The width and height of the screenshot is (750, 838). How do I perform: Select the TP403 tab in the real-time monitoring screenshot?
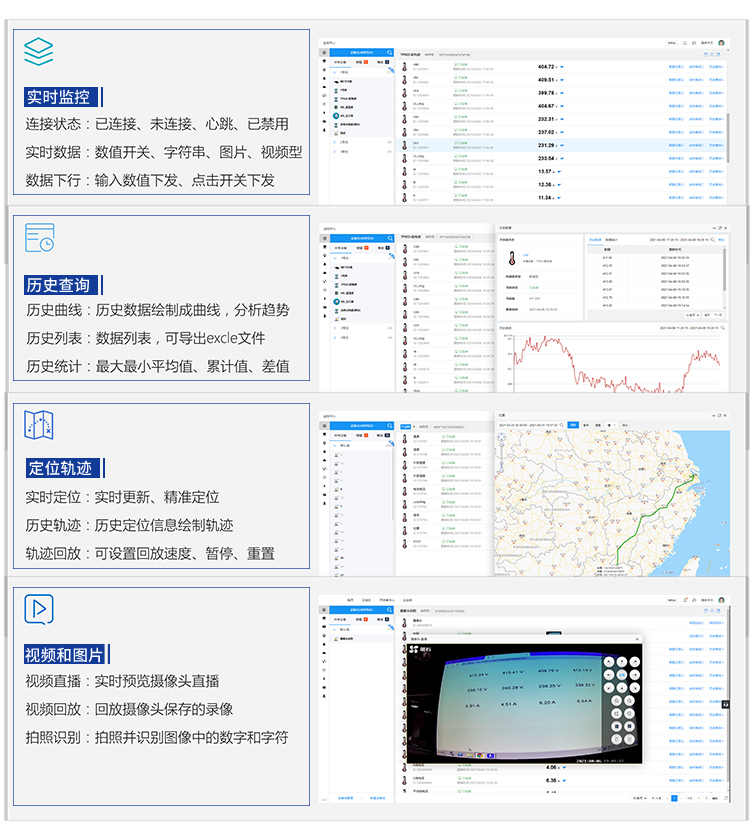pyautogui.click(x=409, y=53)
